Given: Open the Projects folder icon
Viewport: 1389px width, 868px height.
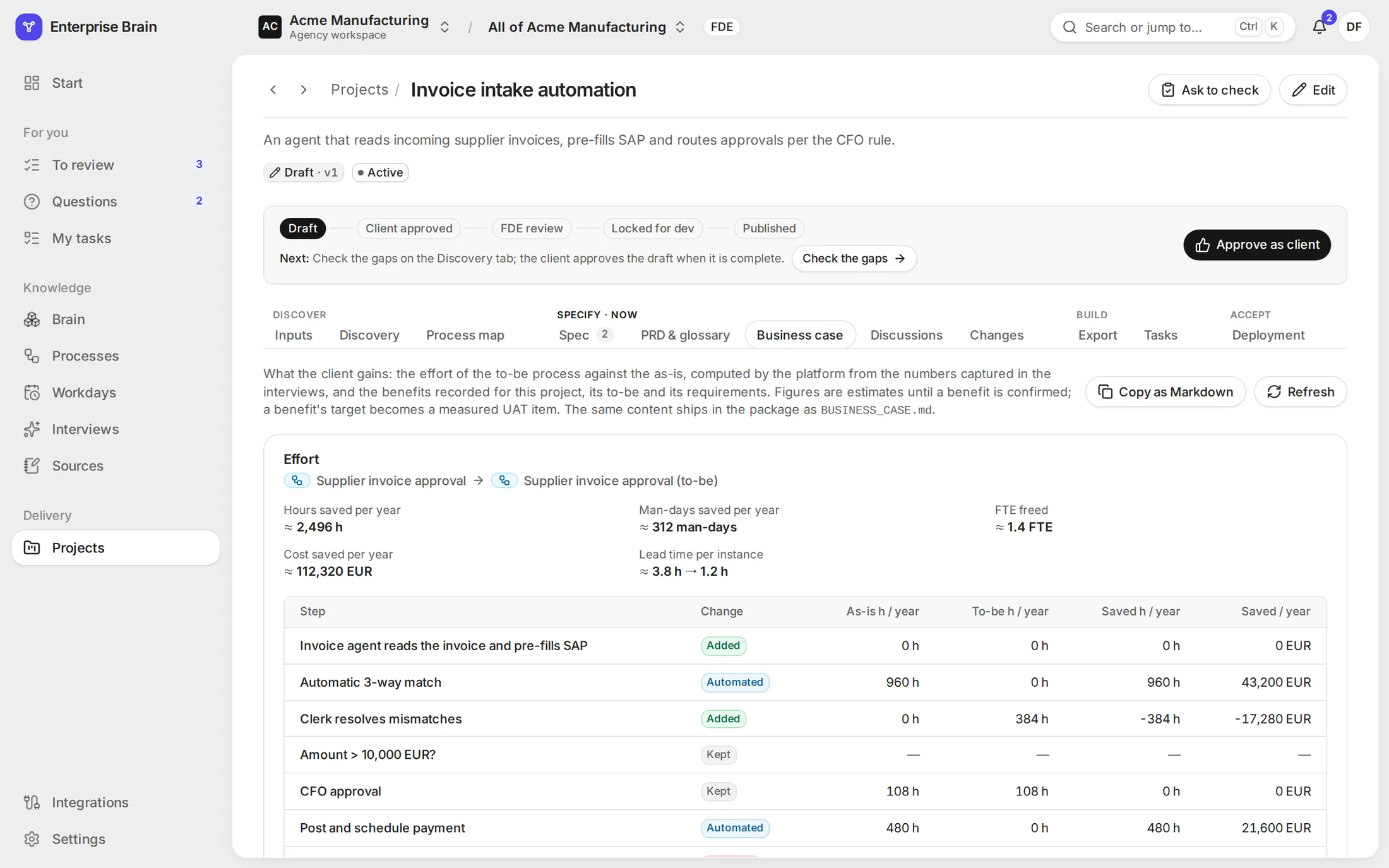Looking at the screenshot, I should (x=32, y=548).
